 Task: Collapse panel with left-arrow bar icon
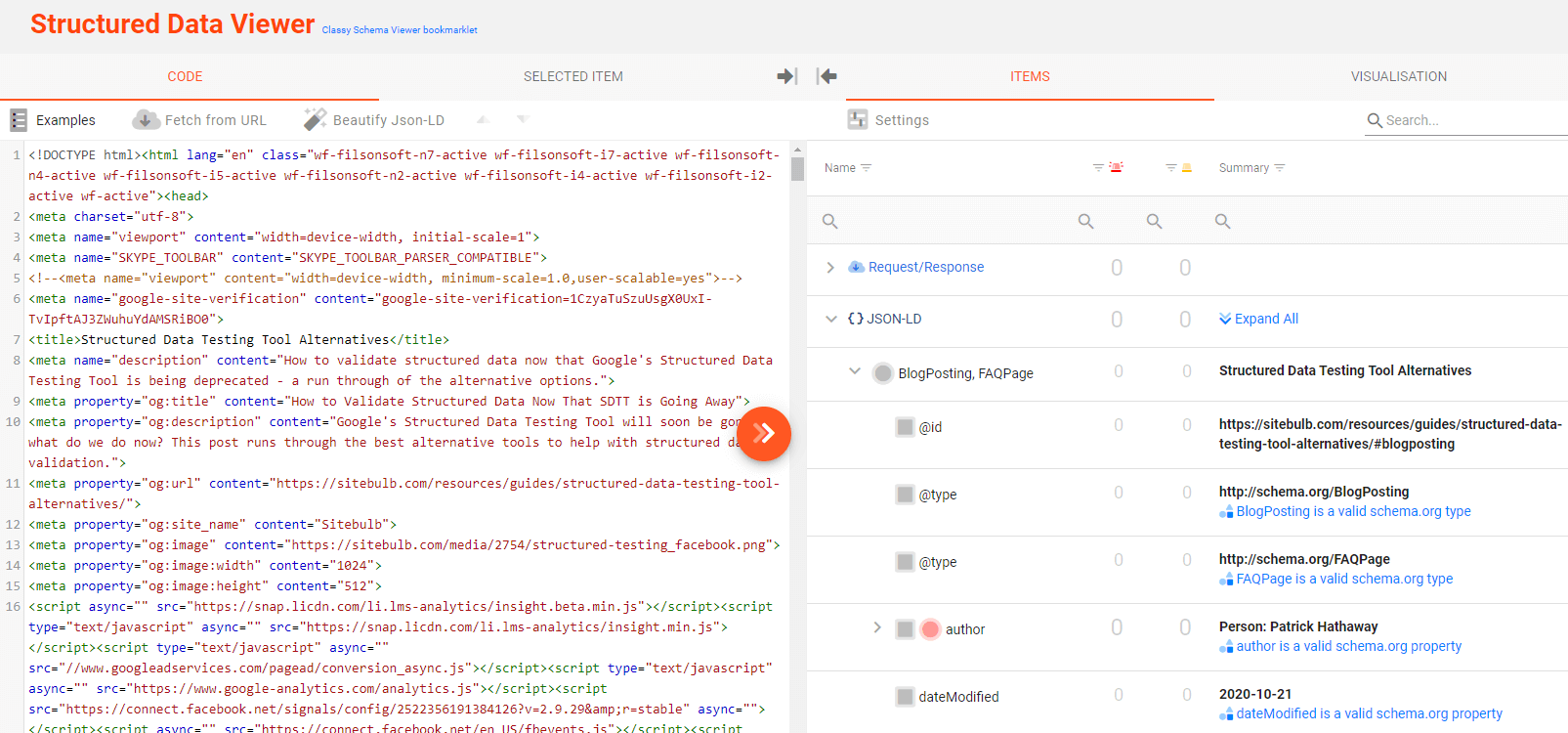click(826, 76)
